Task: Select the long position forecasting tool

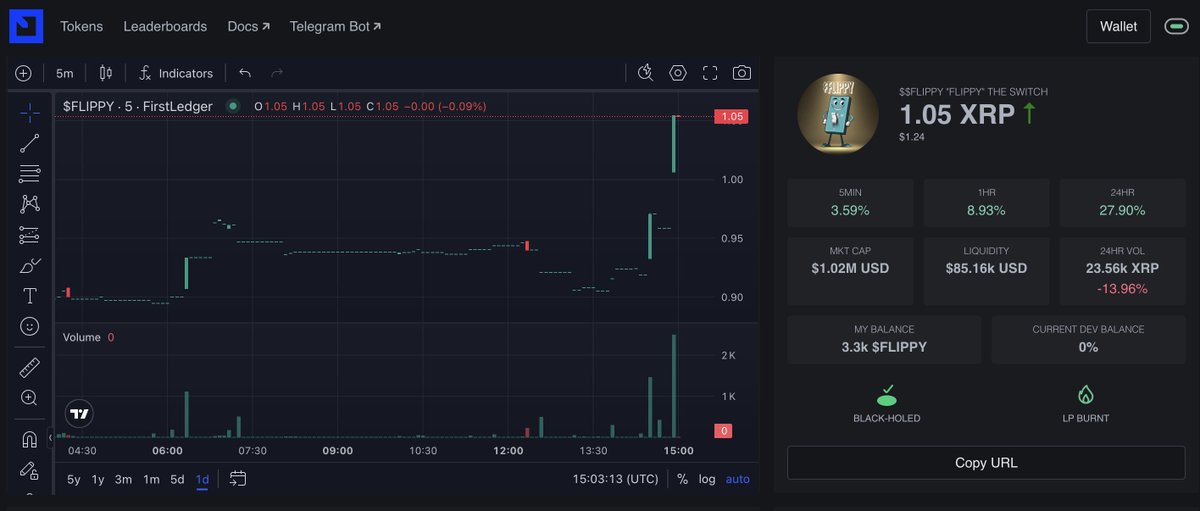Action: 30,235
